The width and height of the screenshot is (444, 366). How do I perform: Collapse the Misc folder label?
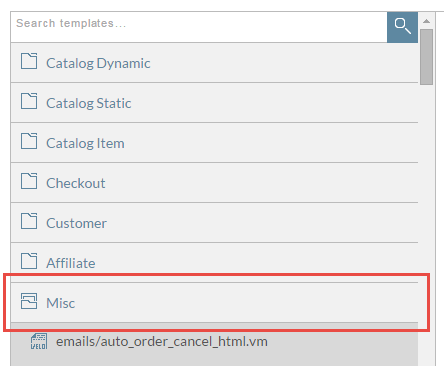coord(60,303)
